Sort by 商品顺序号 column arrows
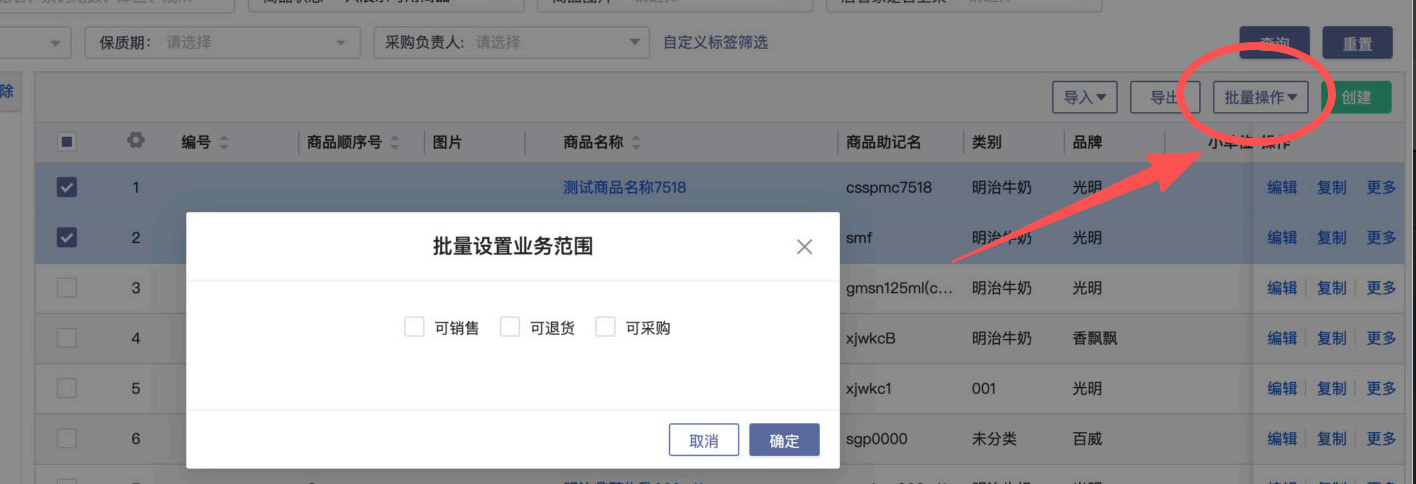The width and height of the screenshot is (1416, 484). click(395, 143)
